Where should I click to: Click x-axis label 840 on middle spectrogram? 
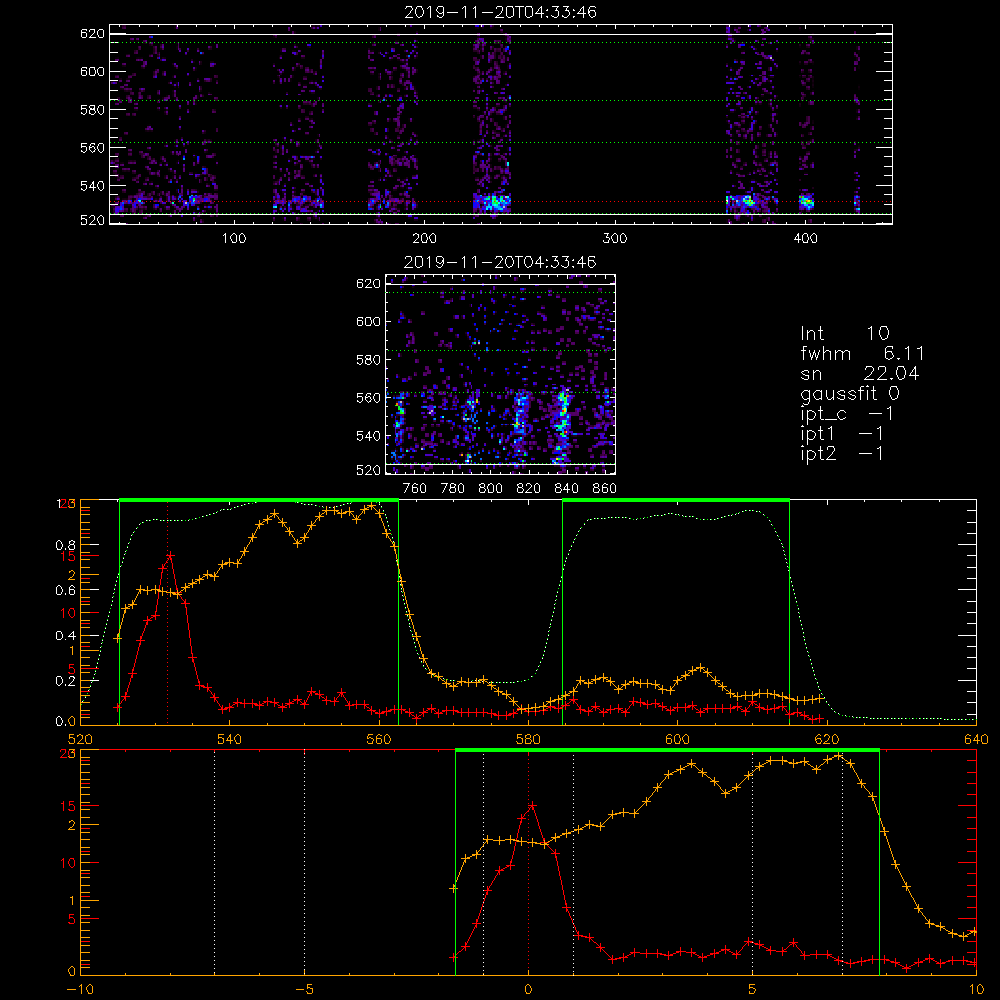point(566,489)
